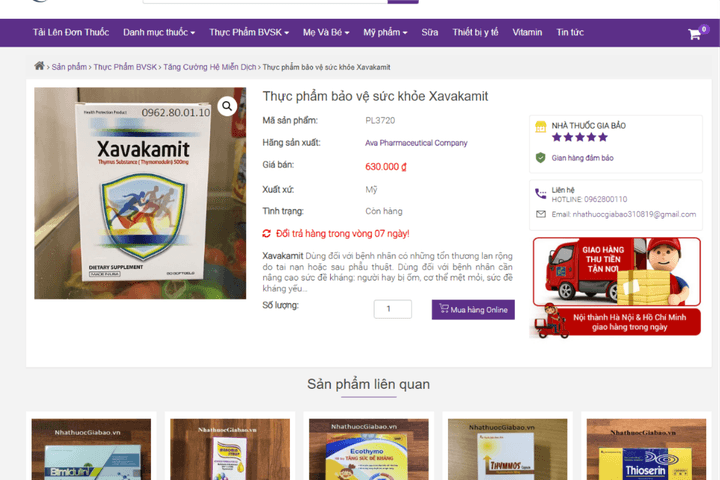
Task: Focus the Số lượng quantity input
Action: pyautogui.click(x=393, y=309)
